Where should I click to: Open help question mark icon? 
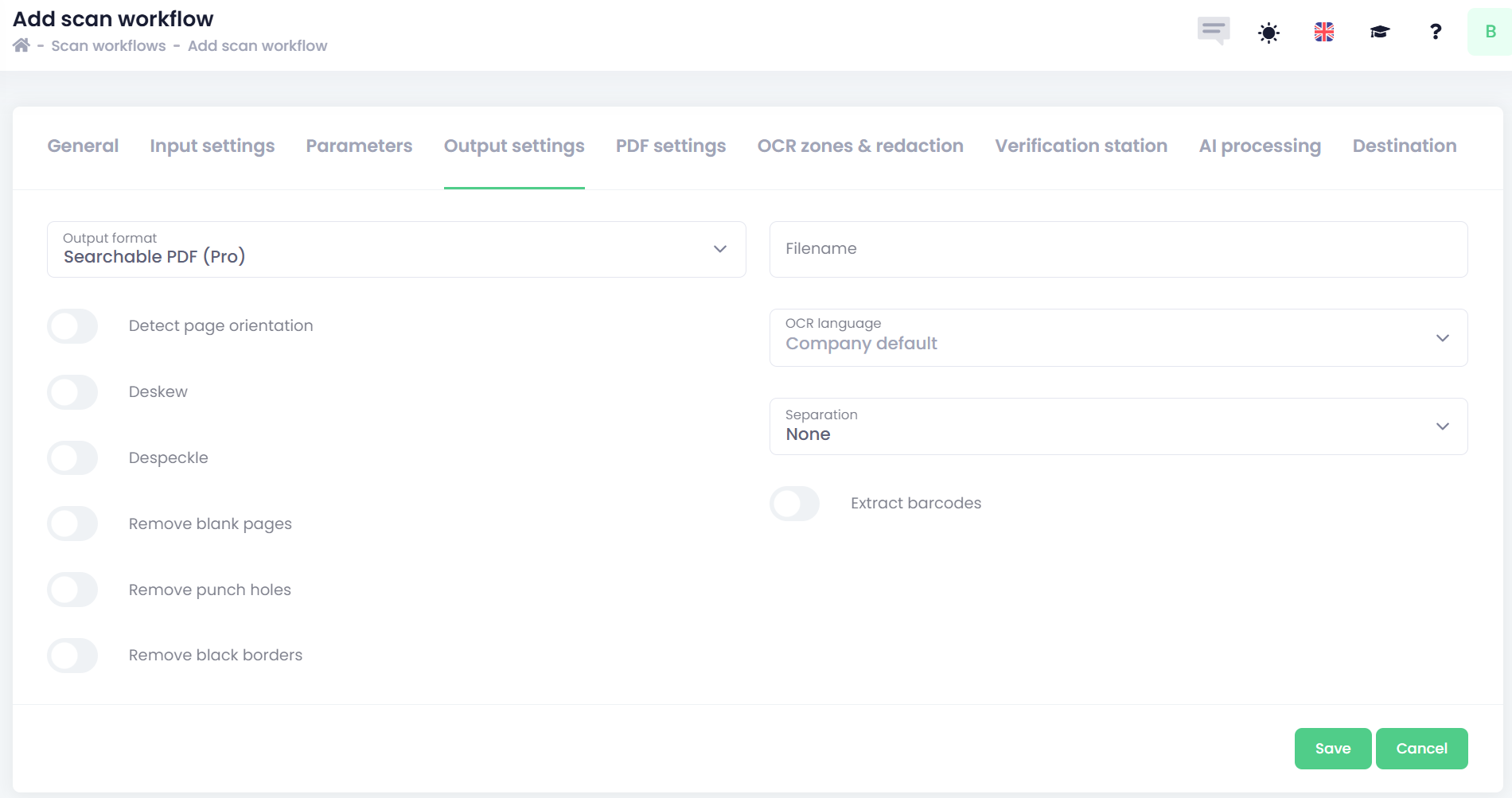pyautogui.click(x=1436, y=32)
